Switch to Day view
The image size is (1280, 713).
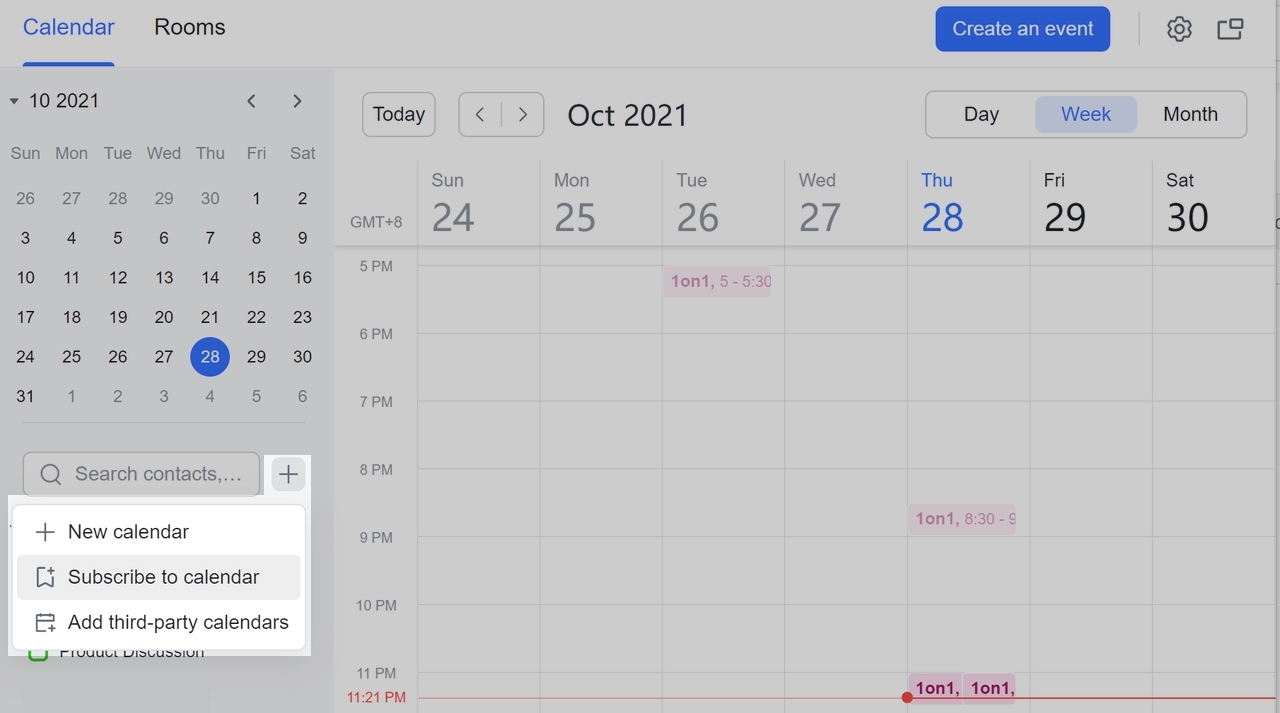coord(981,114)
